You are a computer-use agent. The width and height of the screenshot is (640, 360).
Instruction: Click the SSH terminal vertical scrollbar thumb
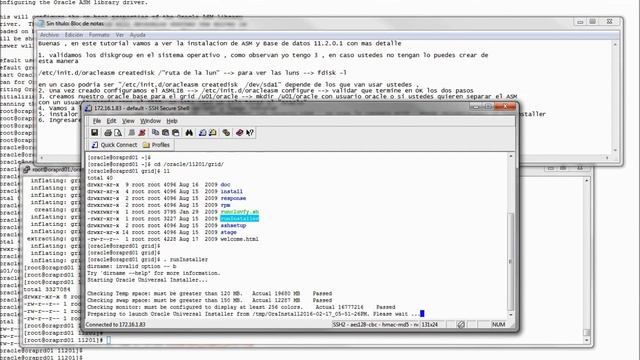coord(511,261)
